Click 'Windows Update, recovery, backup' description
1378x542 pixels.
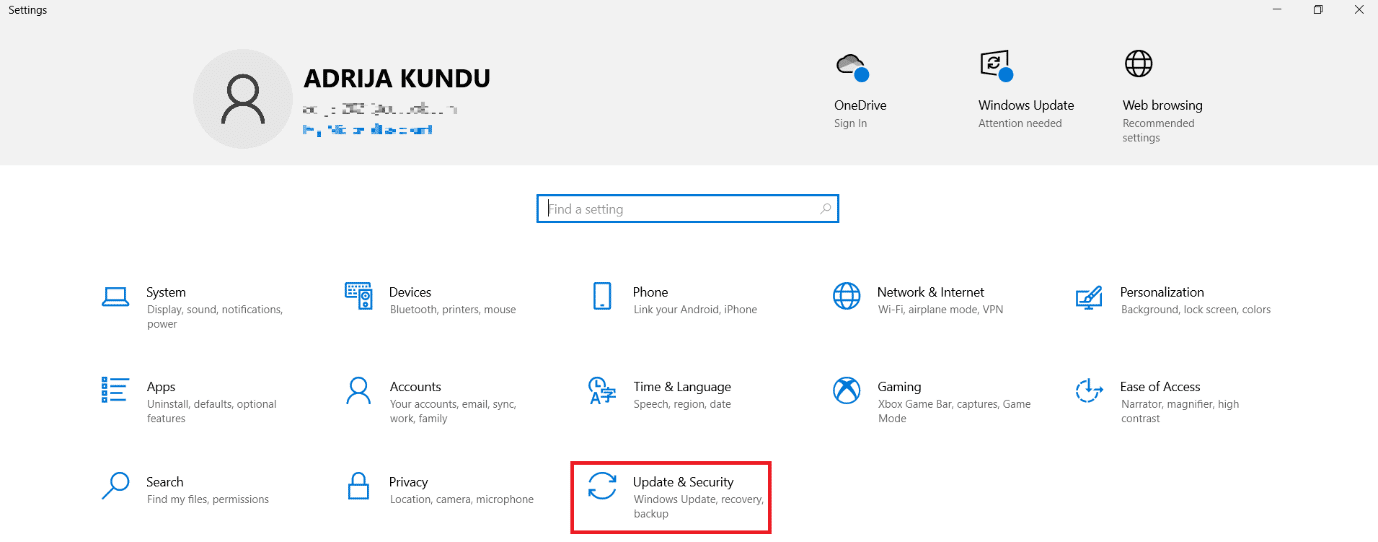pos(699,506)
